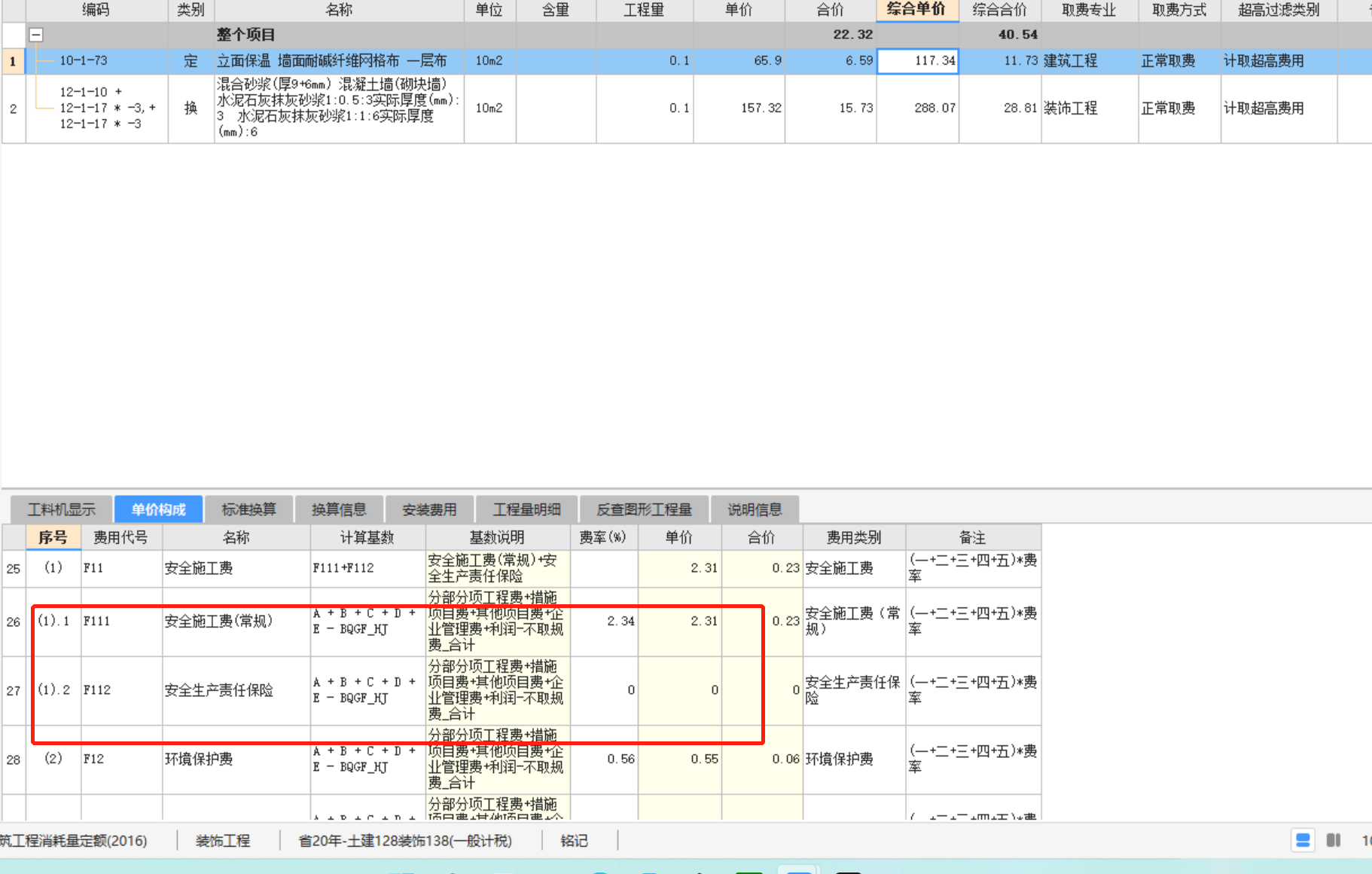Click the 取费专业 column header
Viewport: 1372px width, 874px height.
(1089, 10)
